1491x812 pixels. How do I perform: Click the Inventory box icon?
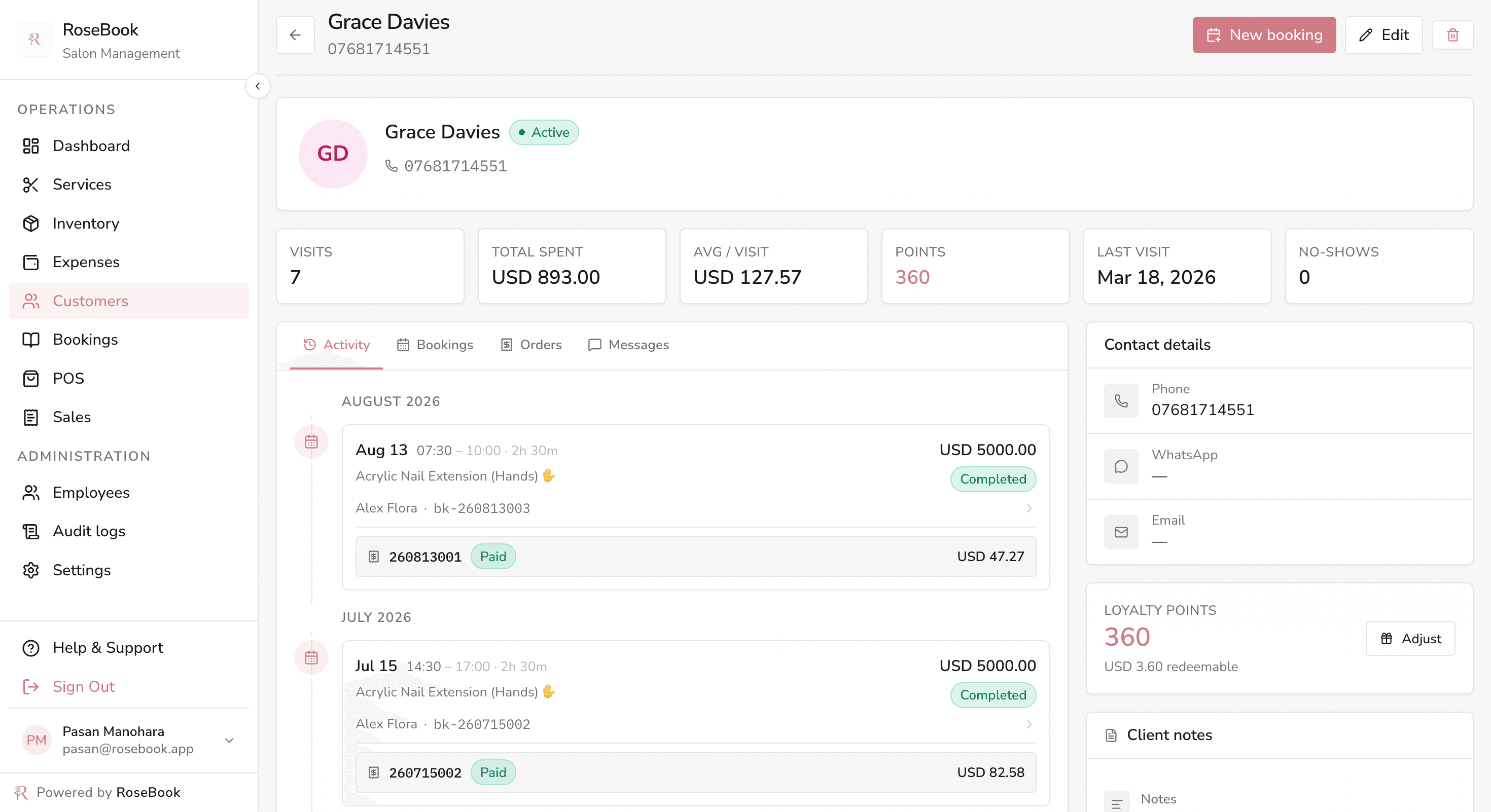(x=30, y=223)
